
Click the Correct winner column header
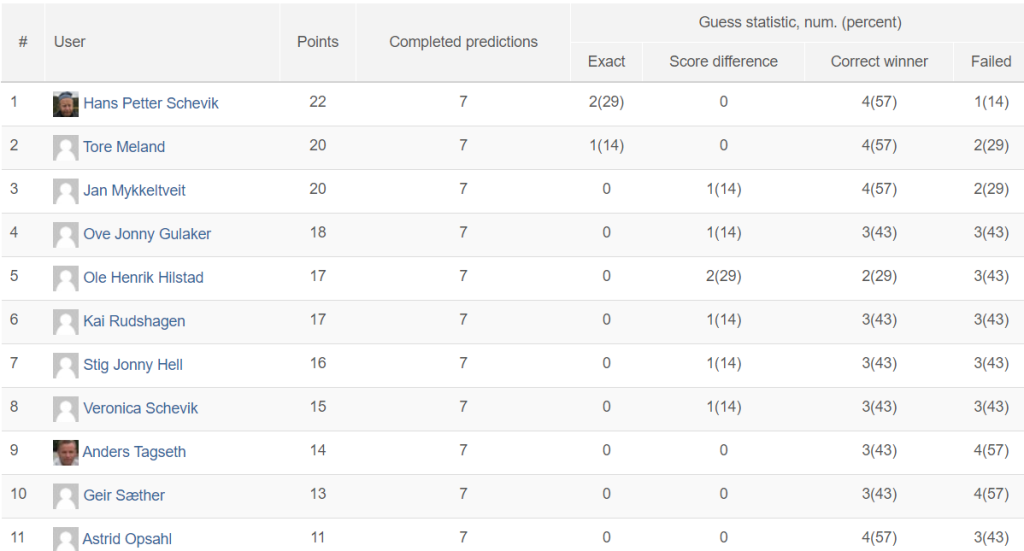(879, 61)
